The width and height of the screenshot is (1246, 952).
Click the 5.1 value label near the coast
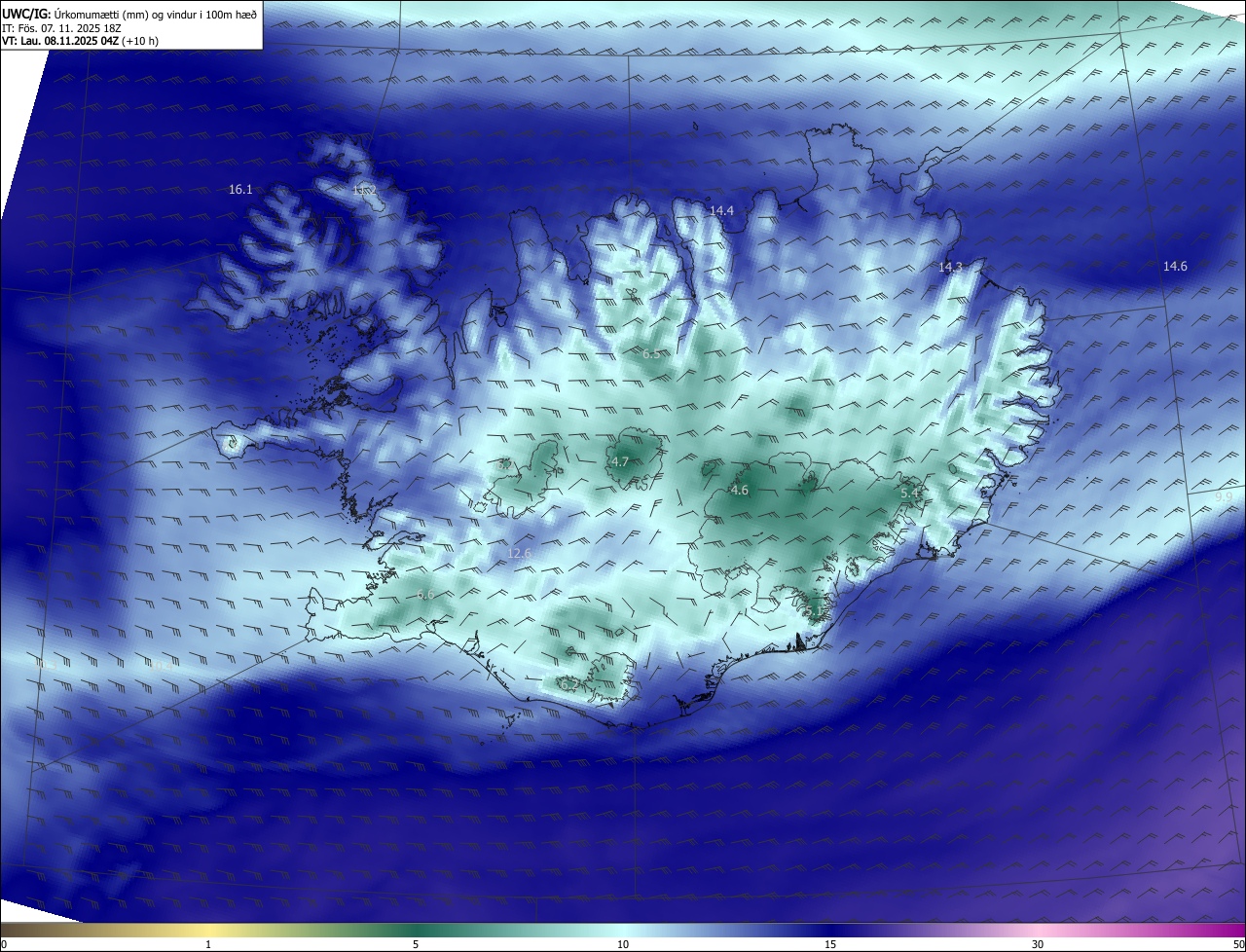point(812,611)
